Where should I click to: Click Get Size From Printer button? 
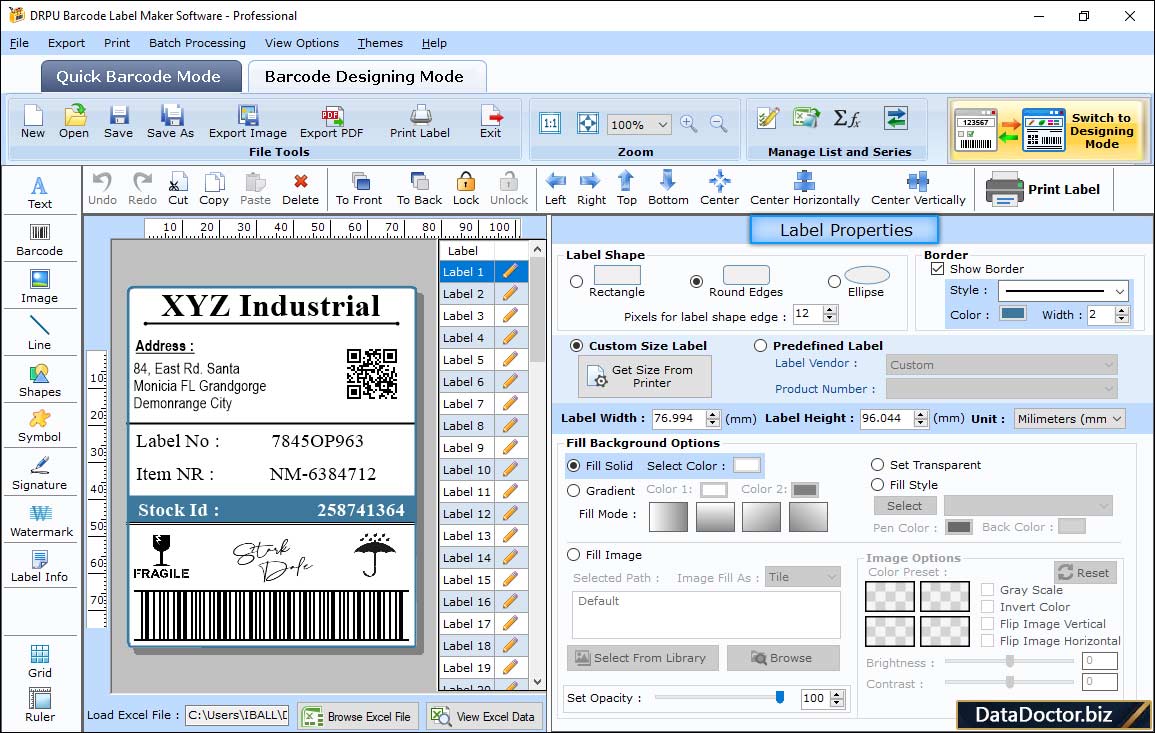tap(645, 376)
